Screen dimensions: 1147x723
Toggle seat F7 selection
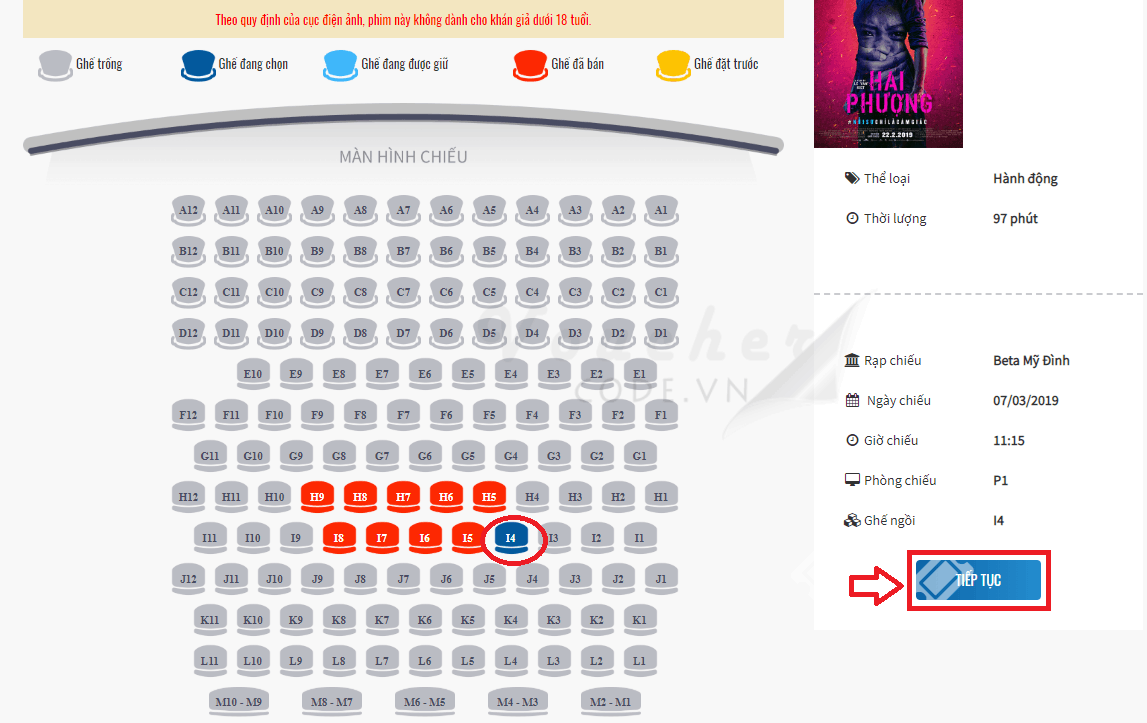tap(403, 416)
